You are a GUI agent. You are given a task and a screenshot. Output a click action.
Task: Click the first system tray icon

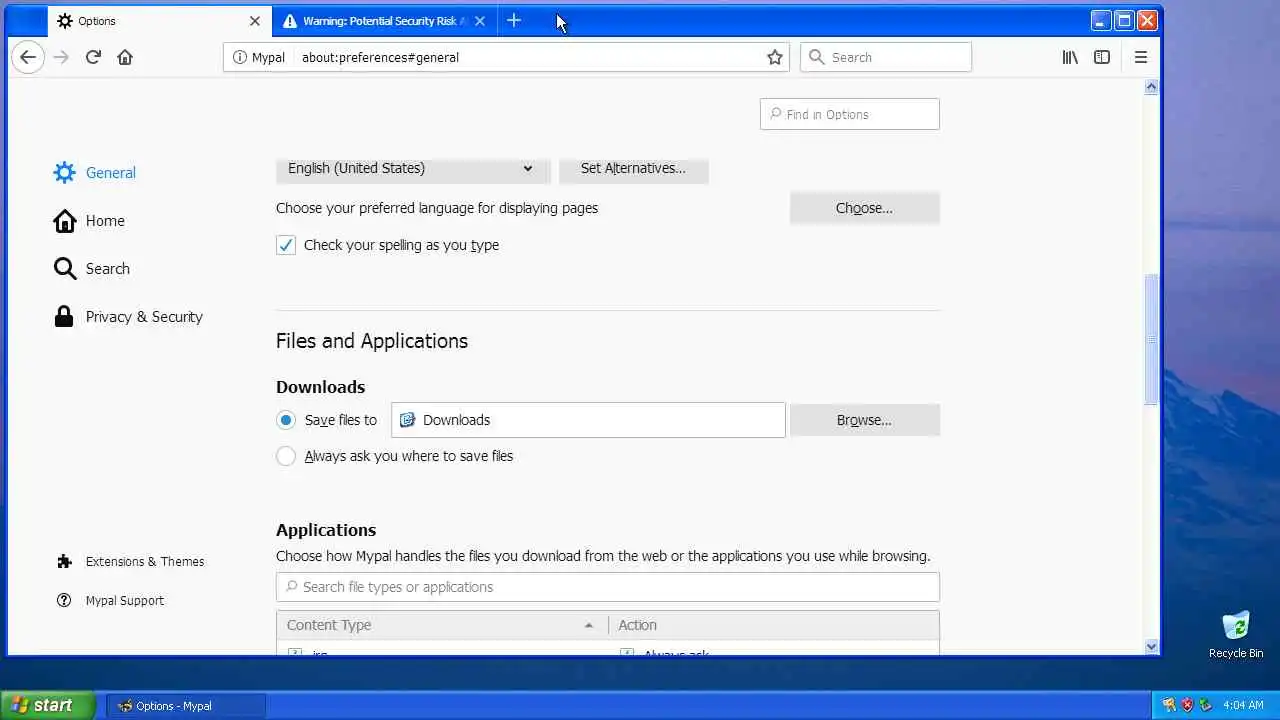pos(1169,705)
